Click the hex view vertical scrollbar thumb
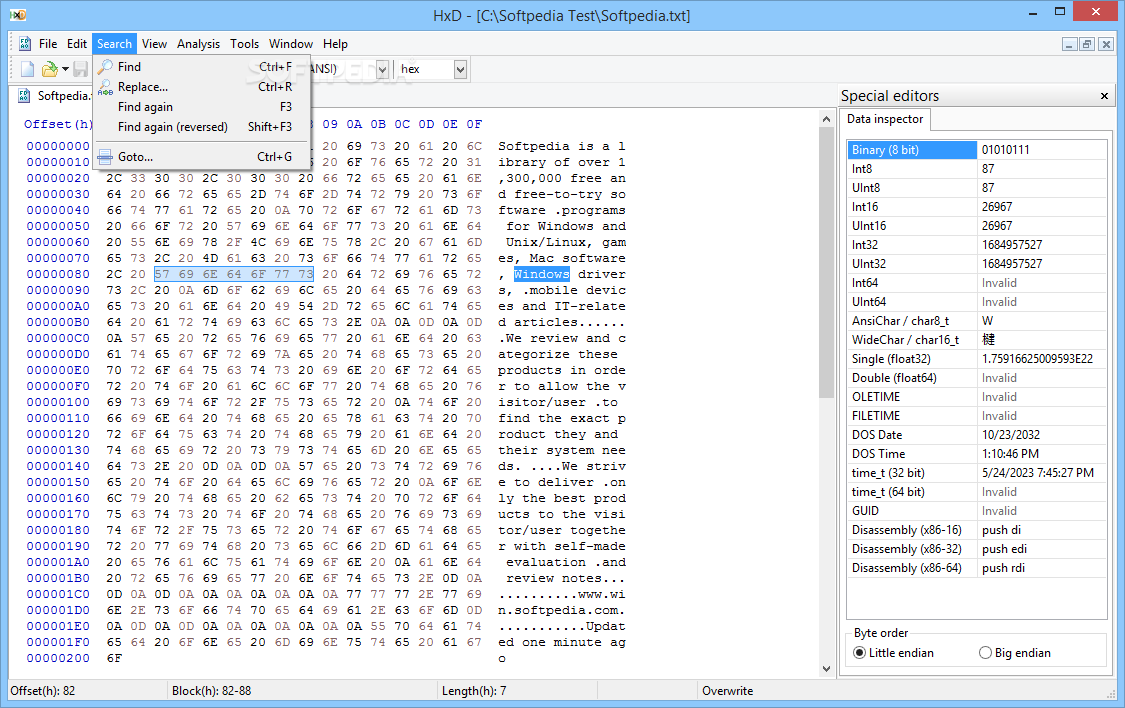 point(826,263)
